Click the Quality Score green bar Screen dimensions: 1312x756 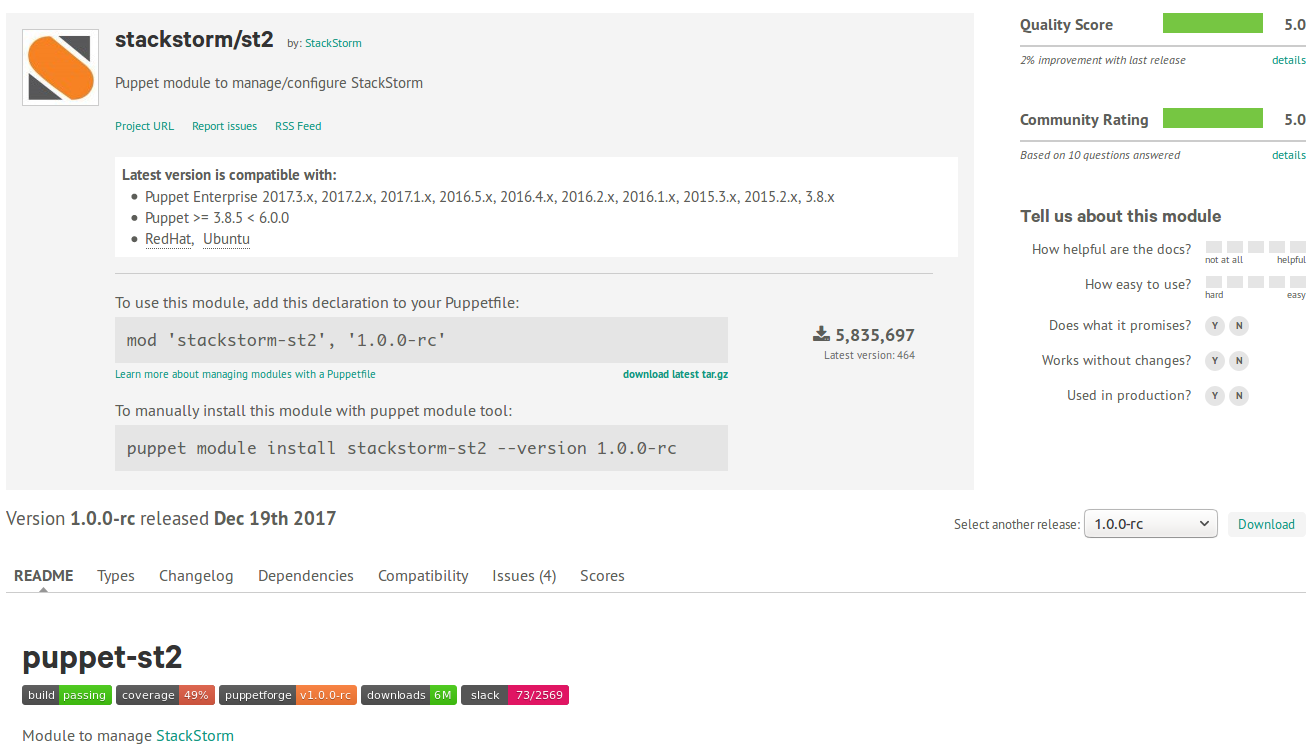[1213, 24]
